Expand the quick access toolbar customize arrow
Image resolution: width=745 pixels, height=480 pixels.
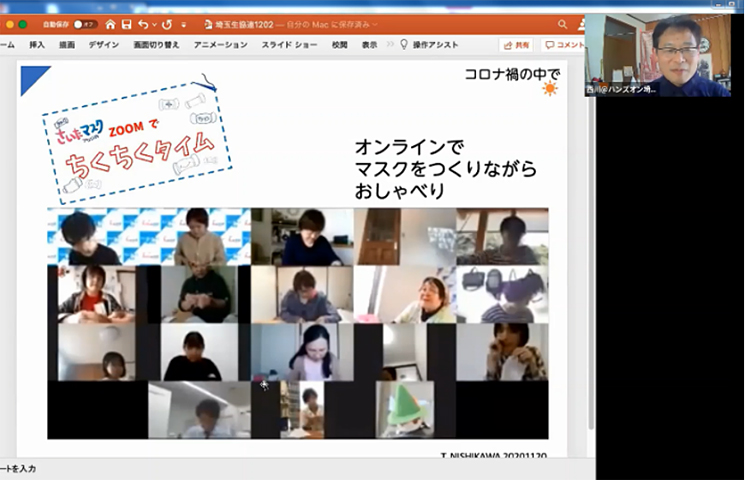(183, 24)
